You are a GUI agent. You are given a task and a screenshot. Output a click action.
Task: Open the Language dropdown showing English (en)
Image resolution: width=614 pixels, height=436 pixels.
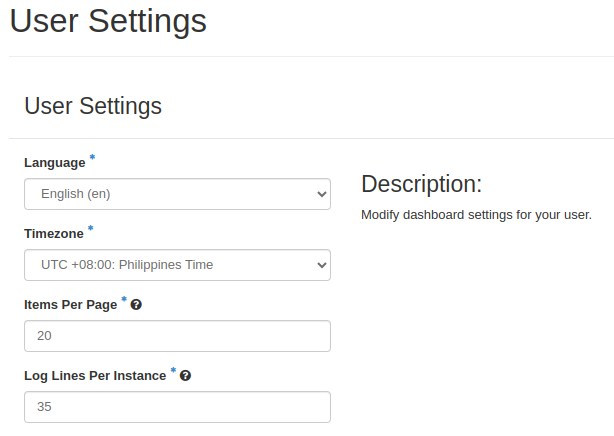coord(177,194)
